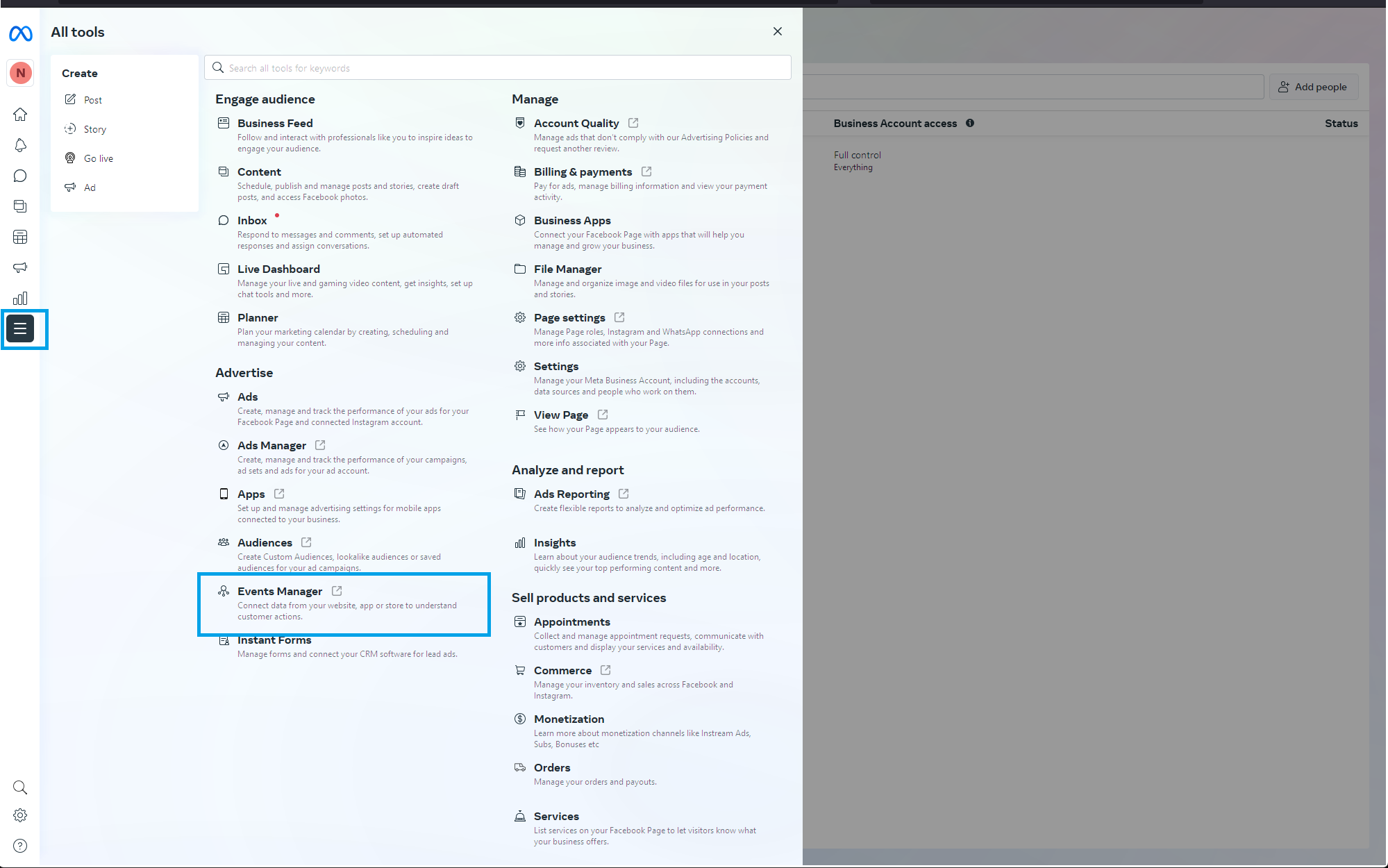Open Events Manager tool
1388x868 pixels.
point(280,591)
